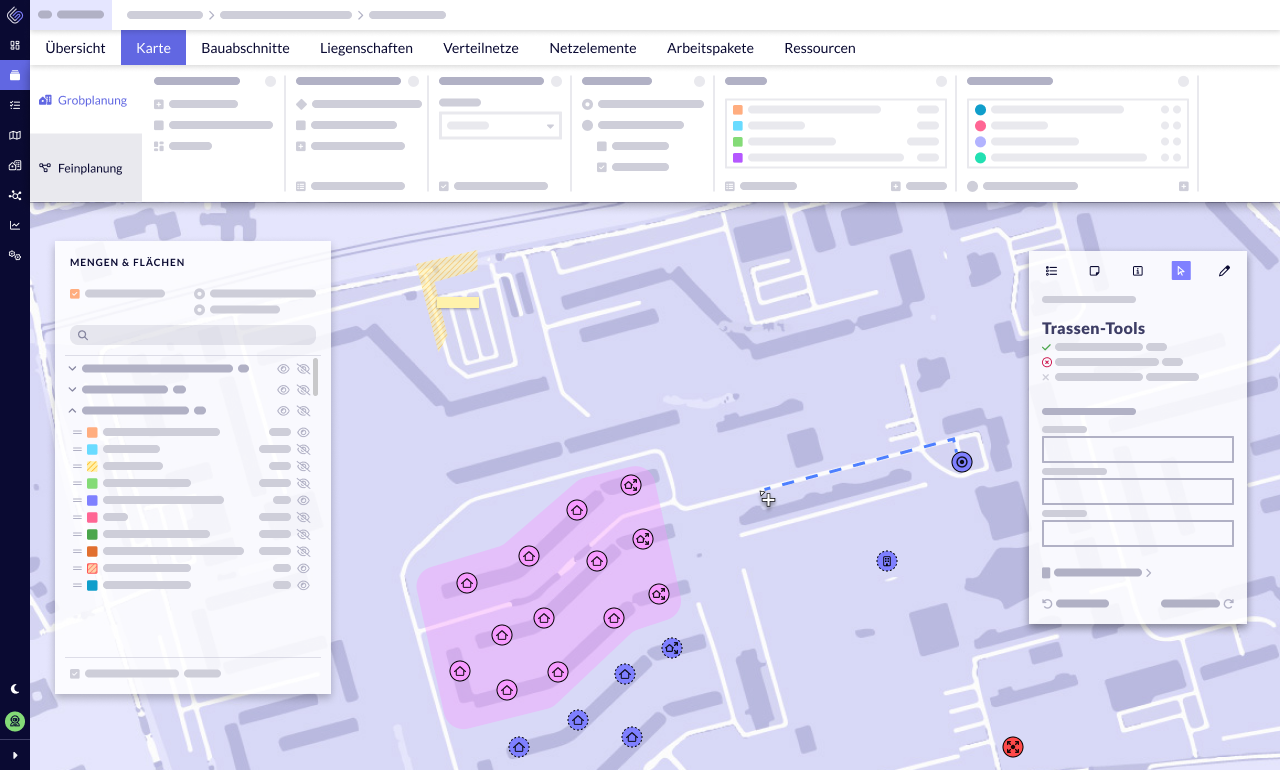Uncheck the orange checkbox under Mengen & Flächen
Screen dimensions: 1280x770
pyautogui.click(x=75, y=294)
